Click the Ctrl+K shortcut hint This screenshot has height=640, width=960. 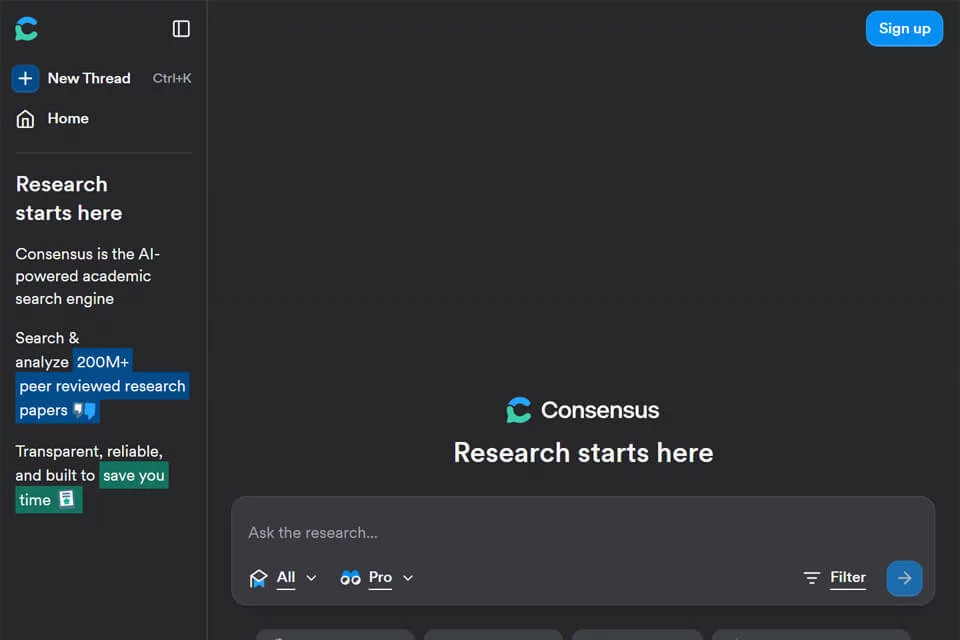click(171, 78)
